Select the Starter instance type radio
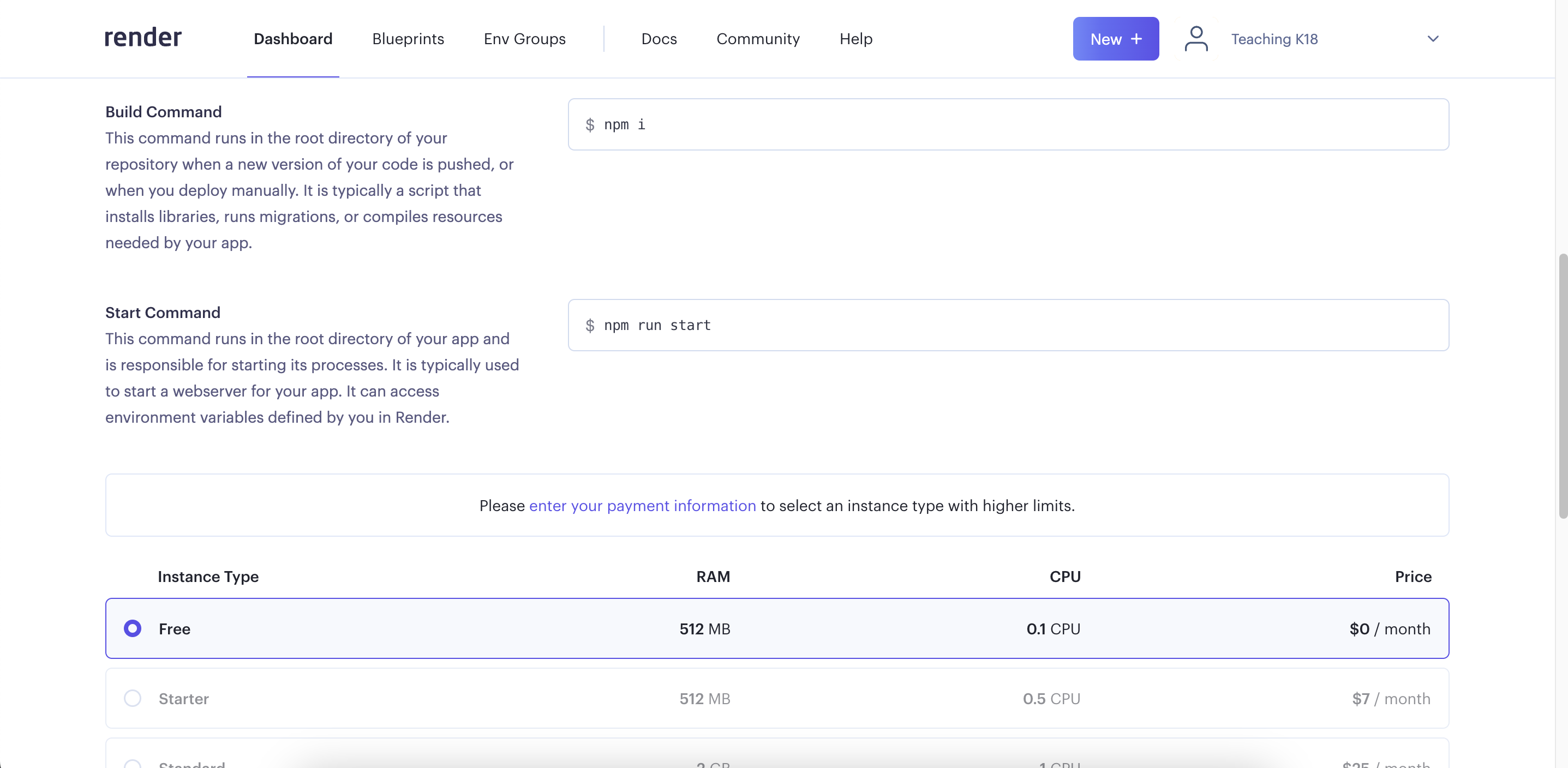 [133, 698]
